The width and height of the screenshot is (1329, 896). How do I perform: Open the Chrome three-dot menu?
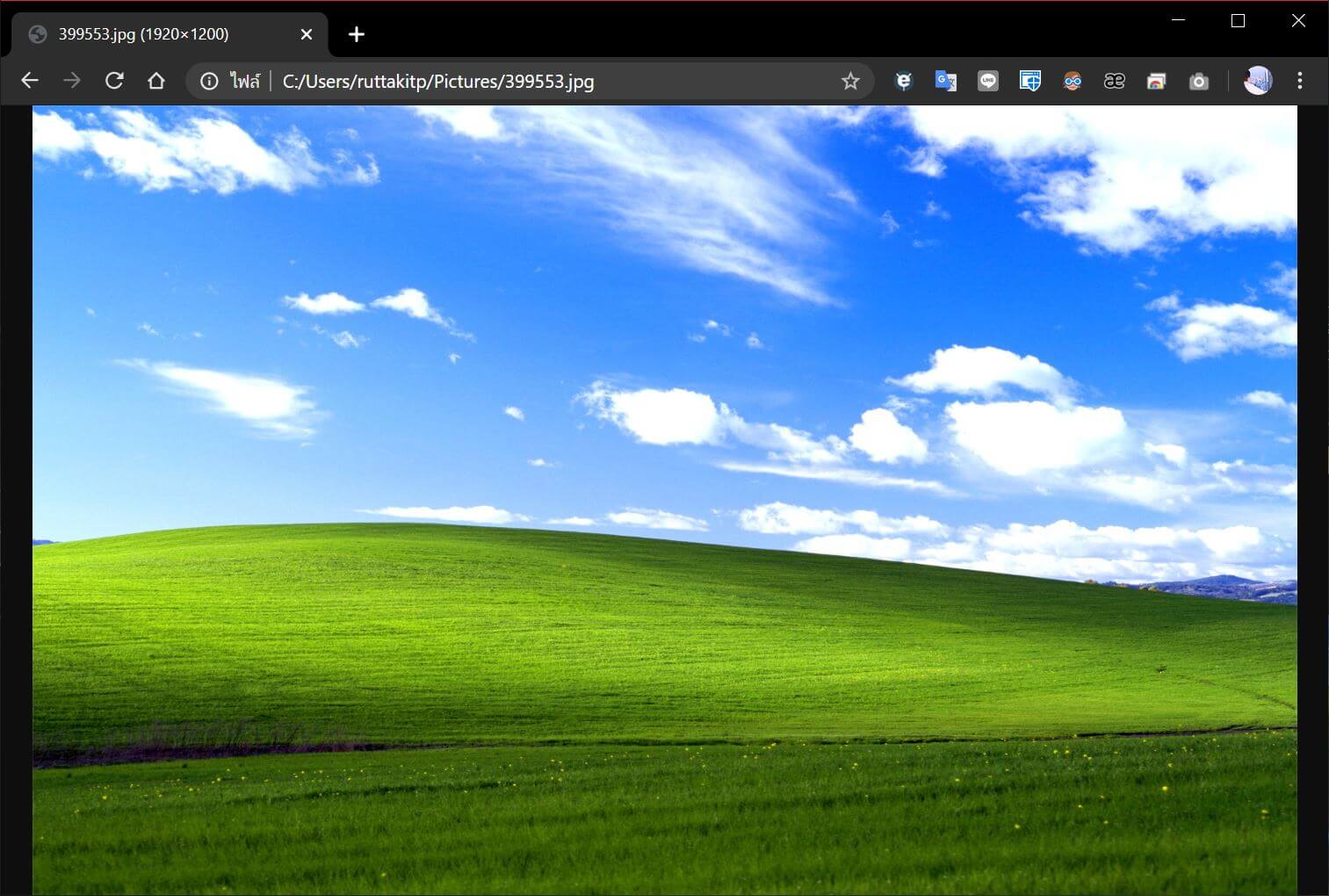(x=1300, y=81)
